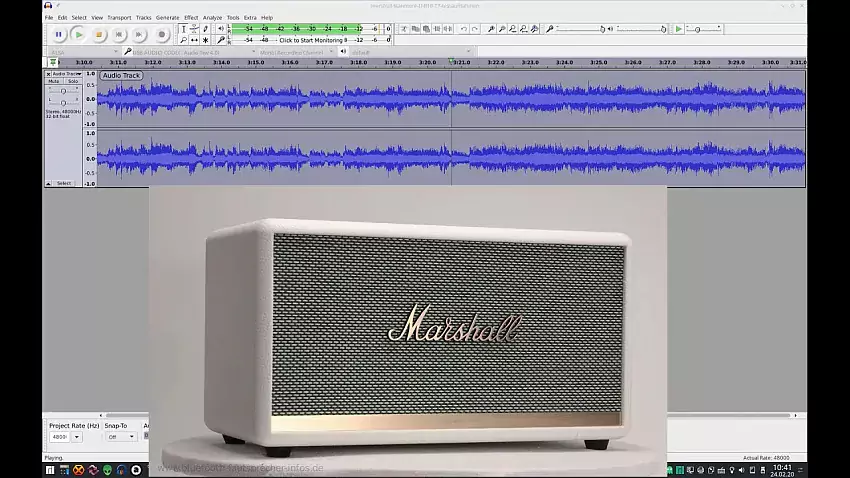Click the green playhead marker on timeline
The image size is (850, 478).
[x=451, y=61]
